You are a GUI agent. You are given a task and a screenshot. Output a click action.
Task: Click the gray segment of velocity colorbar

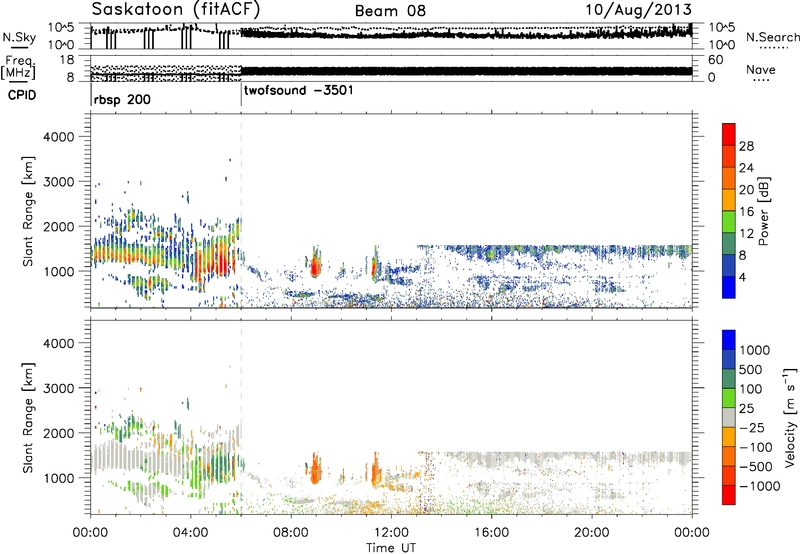729,417
